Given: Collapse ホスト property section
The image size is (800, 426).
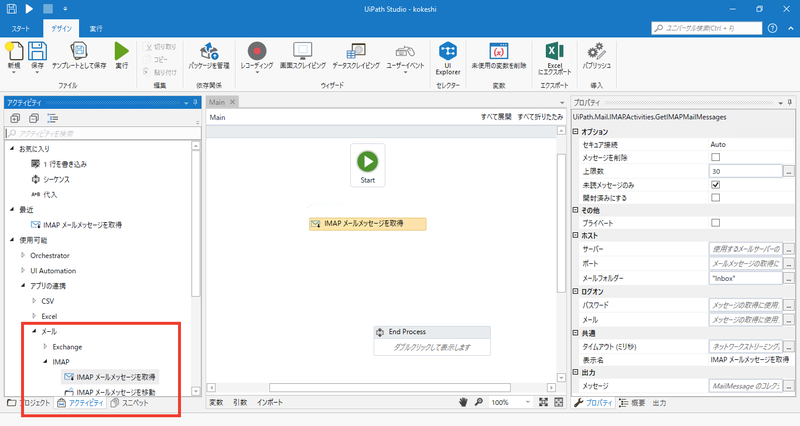Looking at the screenshot, I should tap(576, 235).
